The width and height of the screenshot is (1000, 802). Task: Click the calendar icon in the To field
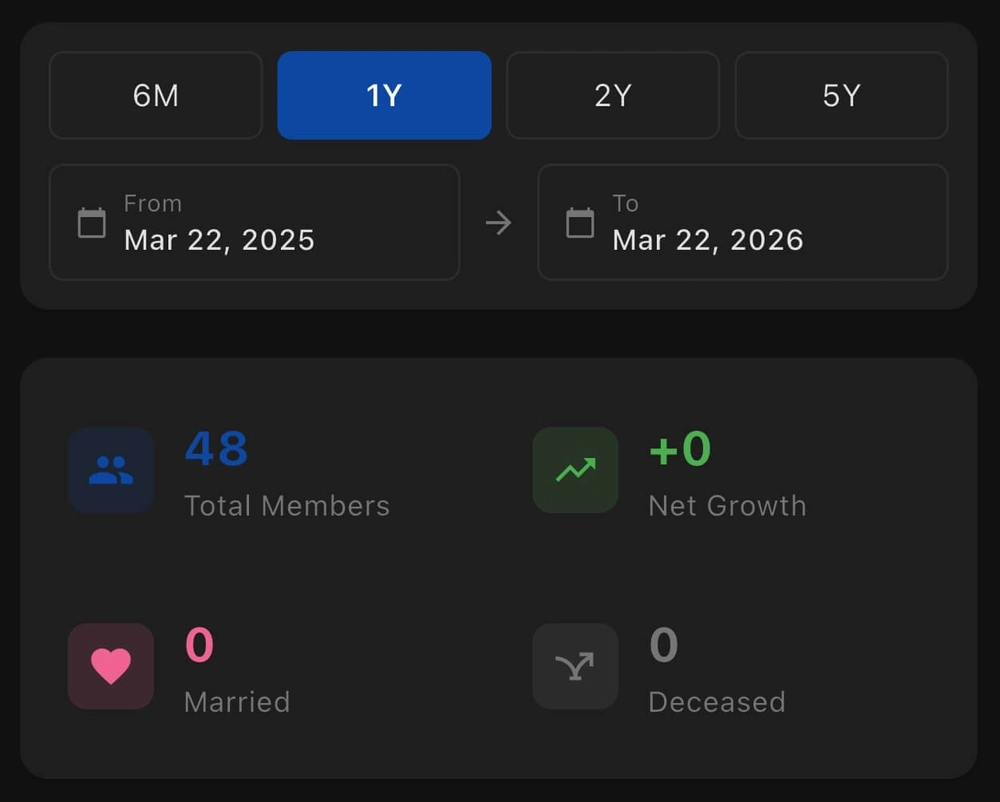pyautogui.click(x=579, y=222)
